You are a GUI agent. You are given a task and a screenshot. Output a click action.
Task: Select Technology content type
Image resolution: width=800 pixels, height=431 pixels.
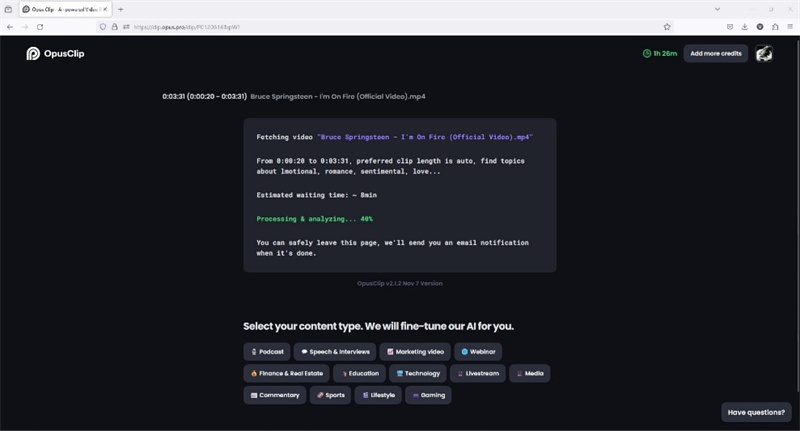(x=418, y=373)
